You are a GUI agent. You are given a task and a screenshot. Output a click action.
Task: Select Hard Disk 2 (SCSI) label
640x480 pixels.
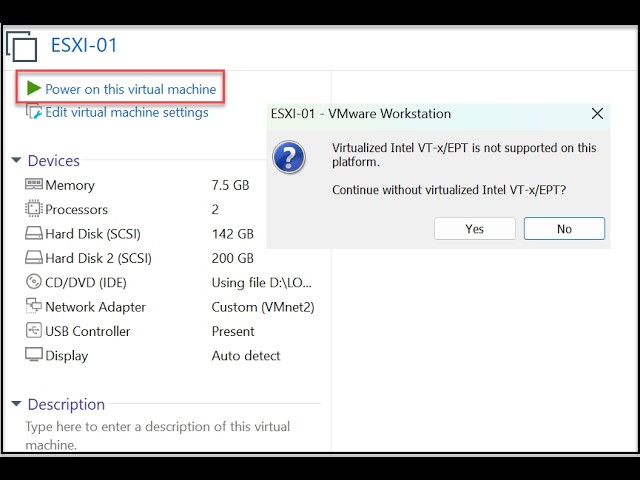tap(98, 258)
